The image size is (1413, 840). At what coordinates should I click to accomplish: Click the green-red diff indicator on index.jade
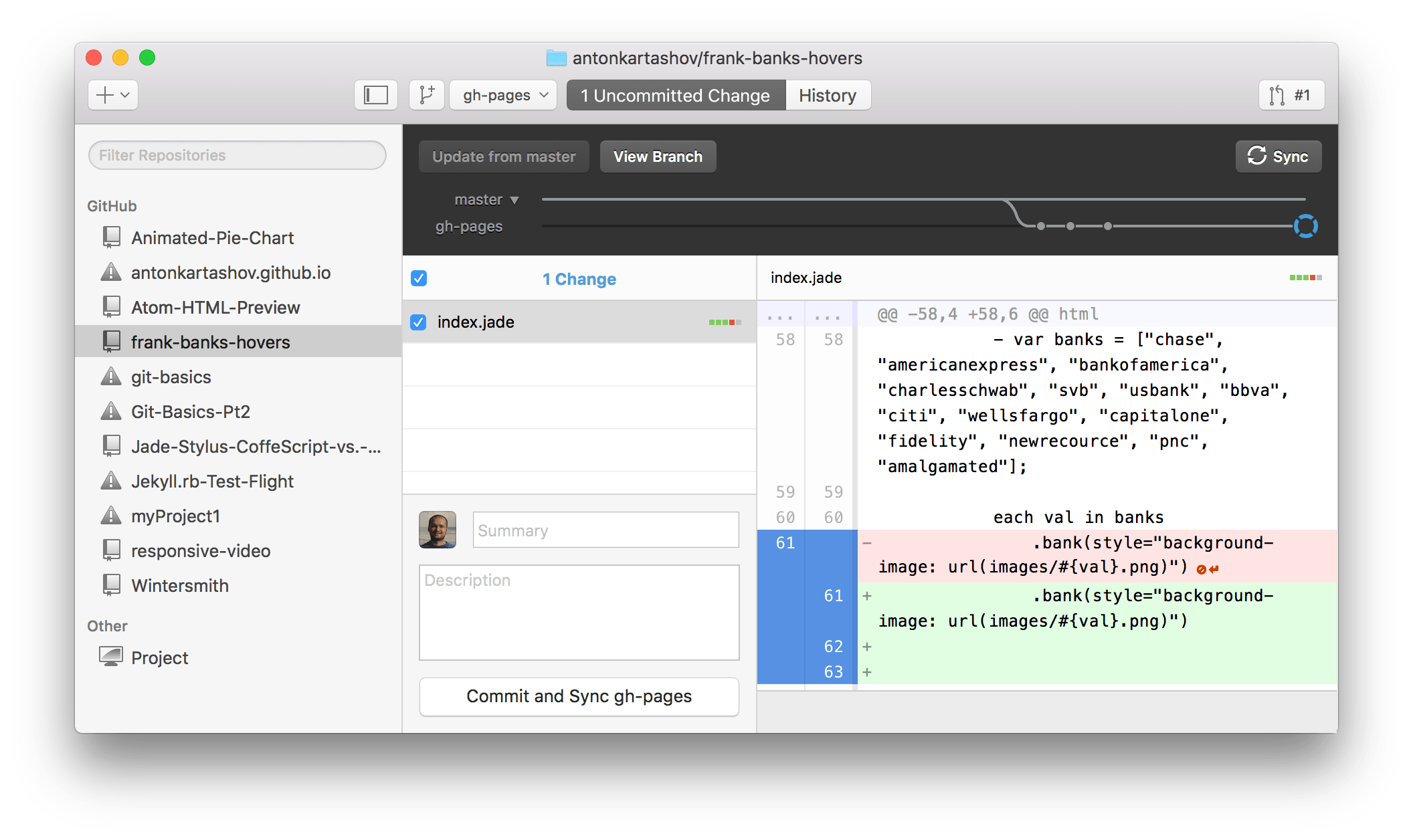point(725,322)
